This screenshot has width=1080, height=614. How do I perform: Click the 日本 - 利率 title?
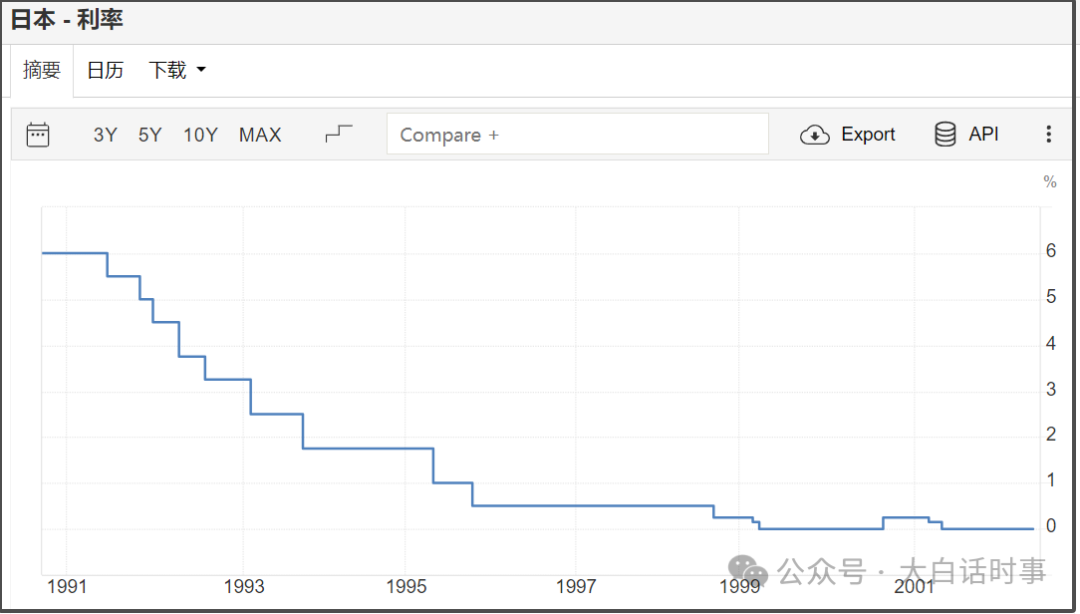pyautogui.click(x=67, y=20)
